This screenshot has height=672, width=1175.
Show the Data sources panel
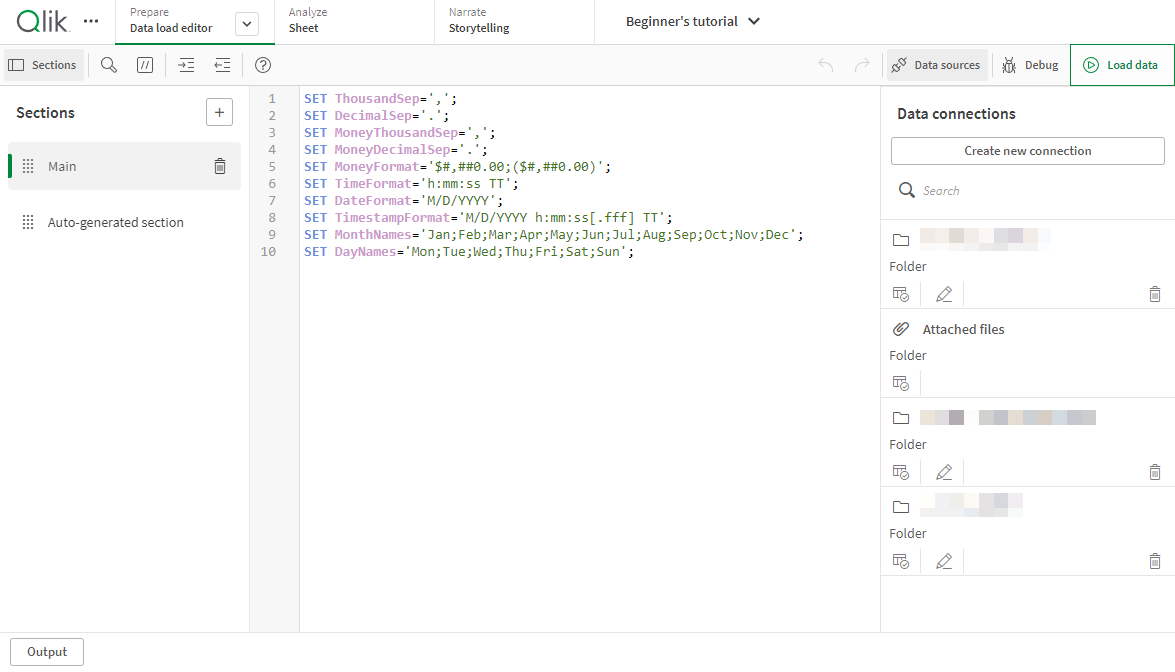(x=936, y=64)
